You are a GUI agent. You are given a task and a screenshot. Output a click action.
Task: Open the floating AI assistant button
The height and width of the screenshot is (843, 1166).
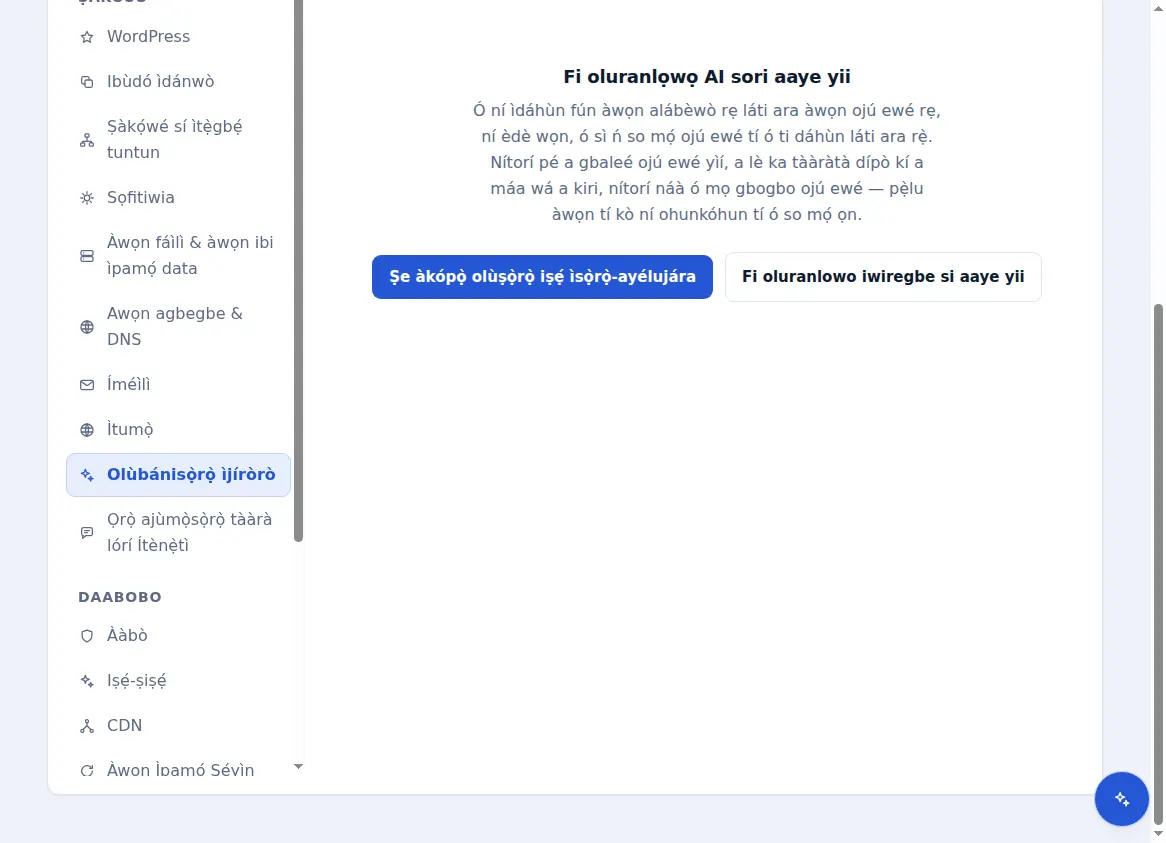click(1121, 798)
